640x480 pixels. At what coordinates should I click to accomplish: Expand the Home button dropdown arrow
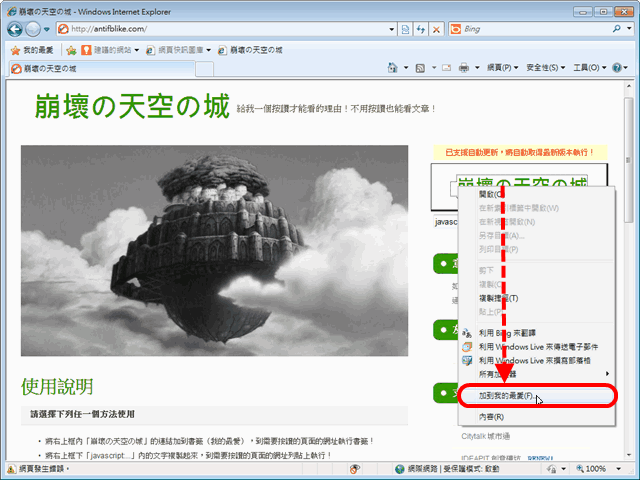click(406, 68)
